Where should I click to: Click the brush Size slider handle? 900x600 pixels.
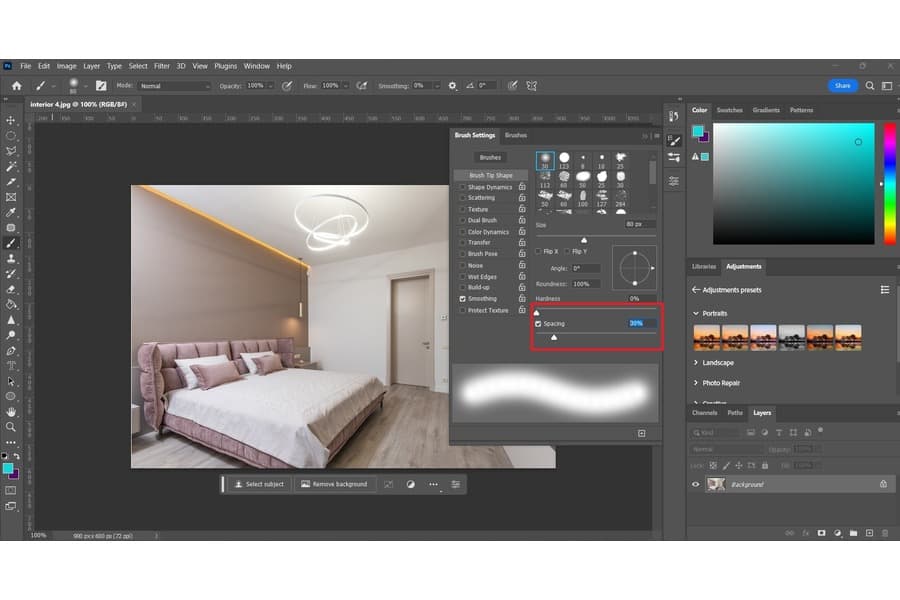584,240
